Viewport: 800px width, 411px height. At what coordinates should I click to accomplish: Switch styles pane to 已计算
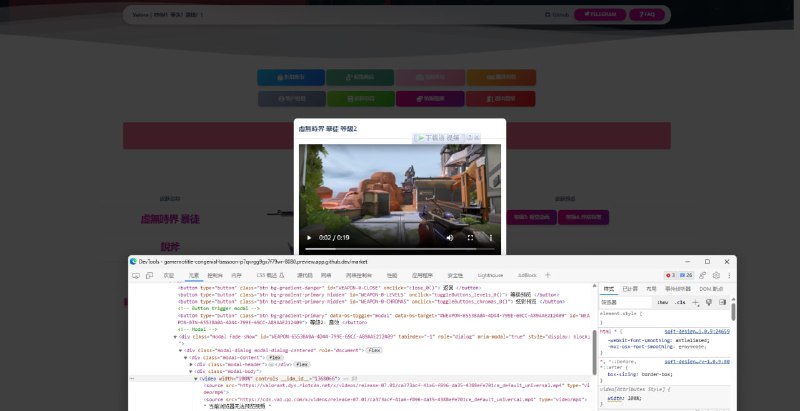[630, 289]
